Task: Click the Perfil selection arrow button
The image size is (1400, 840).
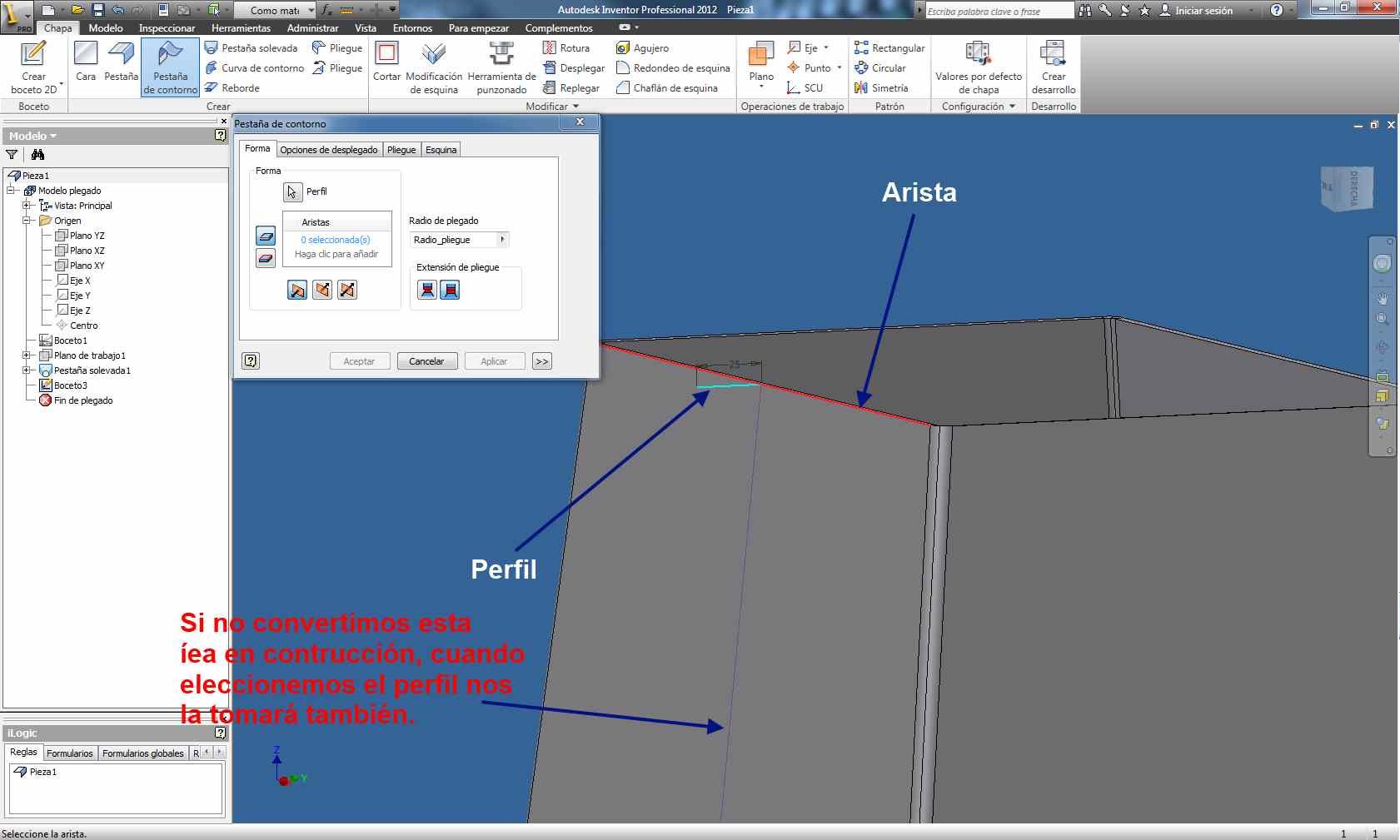Action: (292, 192)
